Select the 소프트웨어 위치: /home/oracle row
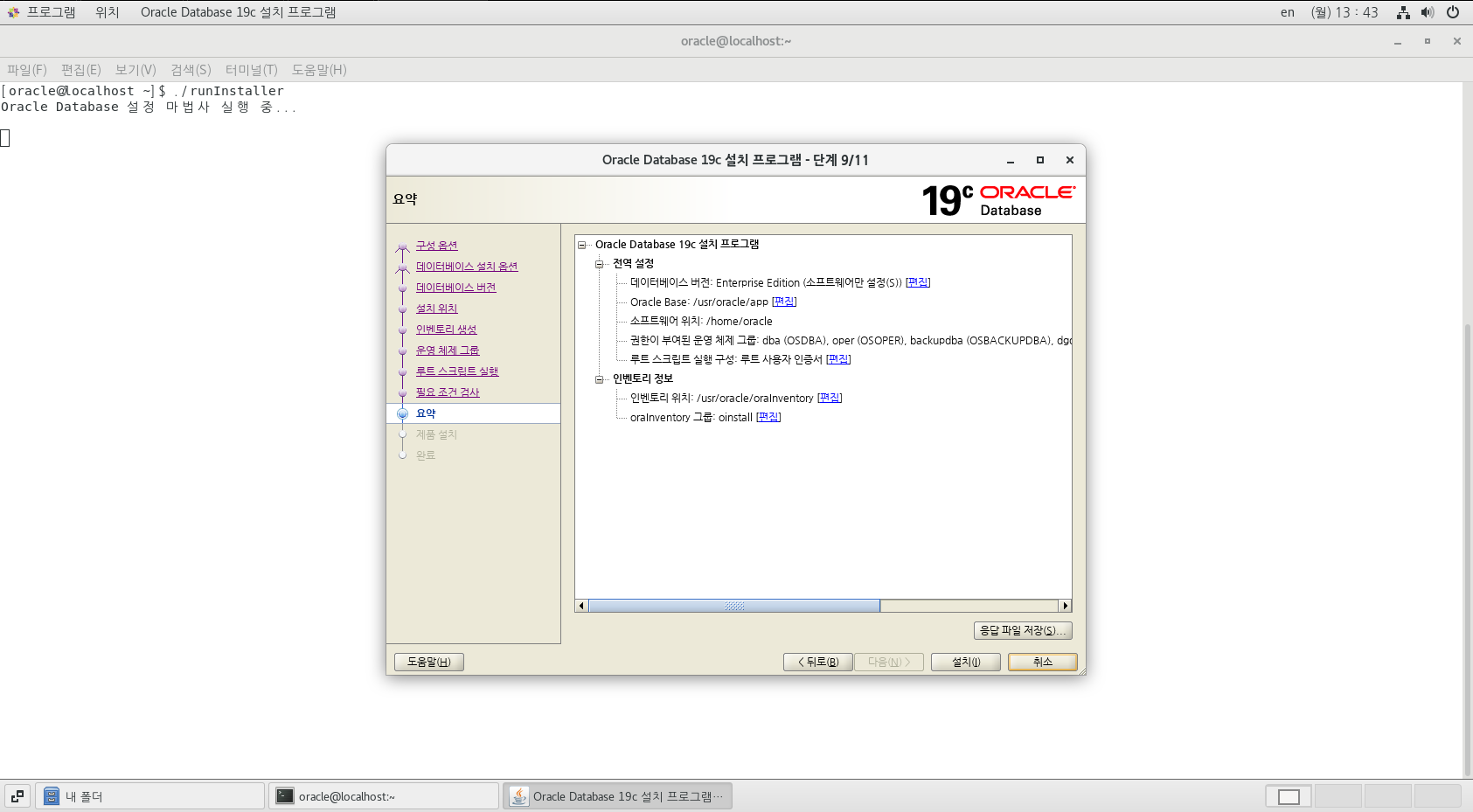This screenshot has width=1473, height=812. tap(701, 322)
